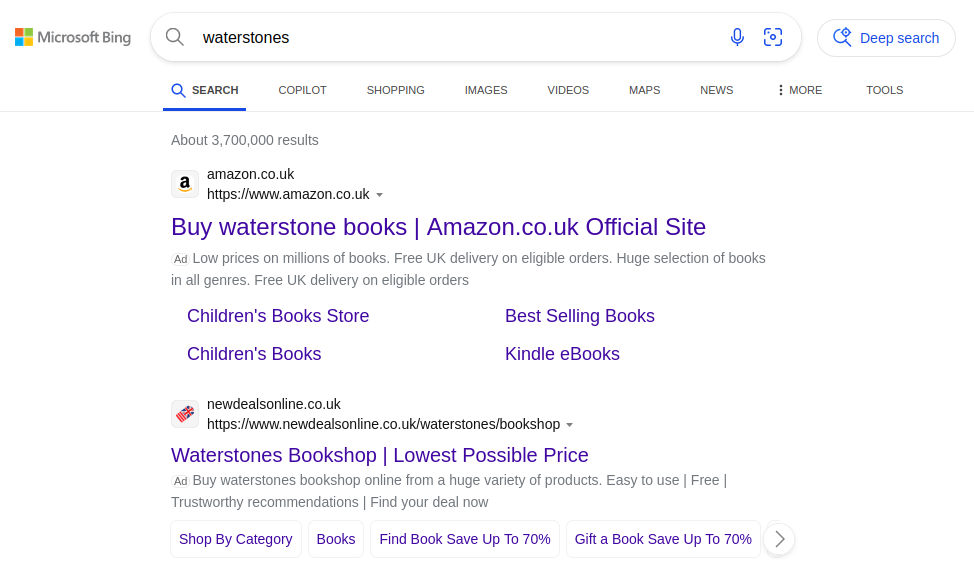Image resolution: width=974 pixels, height=566 pixels.
Task: Click the Shop By Category chip
Action: point(236,539)
